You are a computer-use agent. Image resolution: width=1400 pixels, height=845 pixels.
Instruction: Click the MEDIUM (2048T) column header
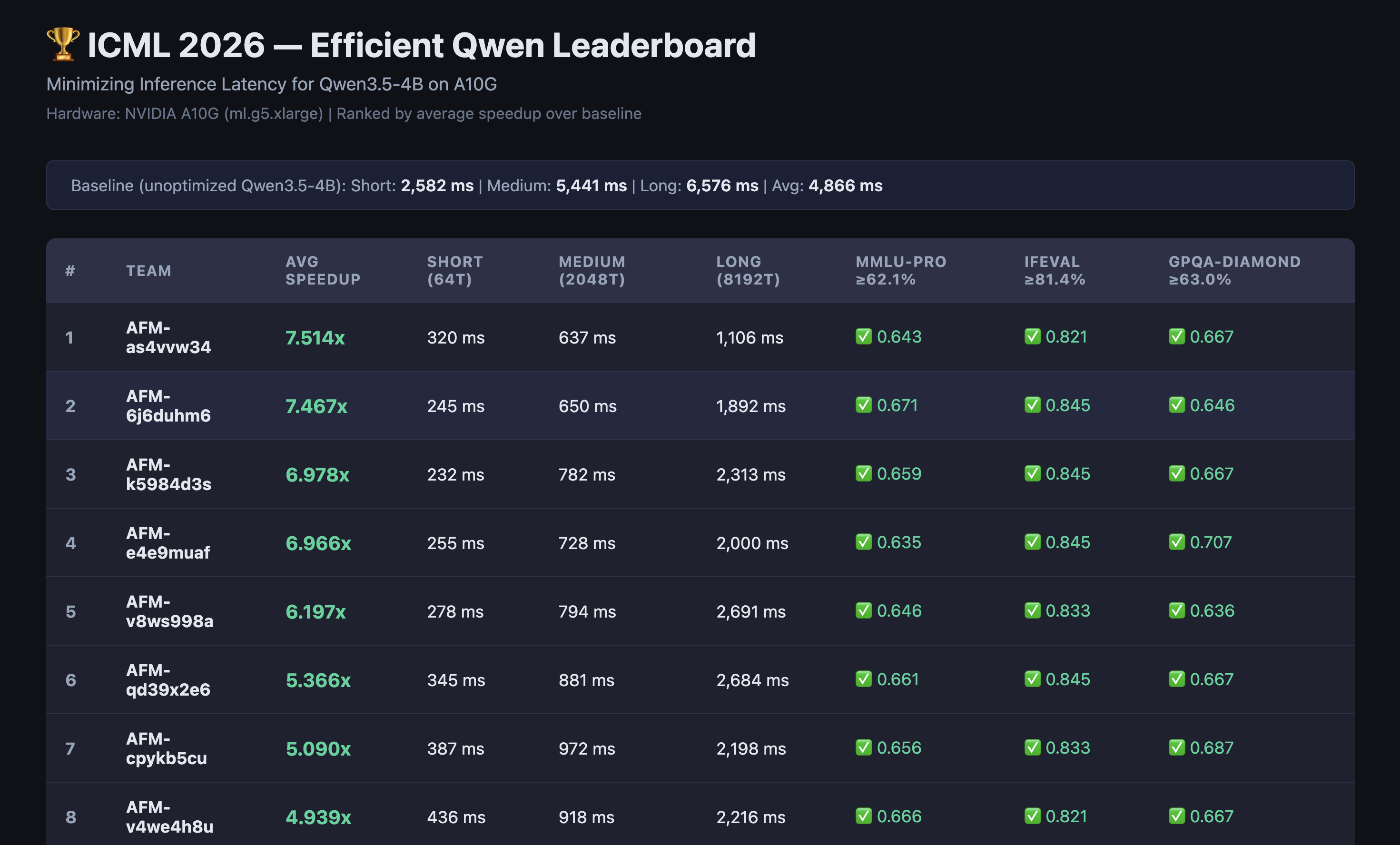tap(592, 271)
